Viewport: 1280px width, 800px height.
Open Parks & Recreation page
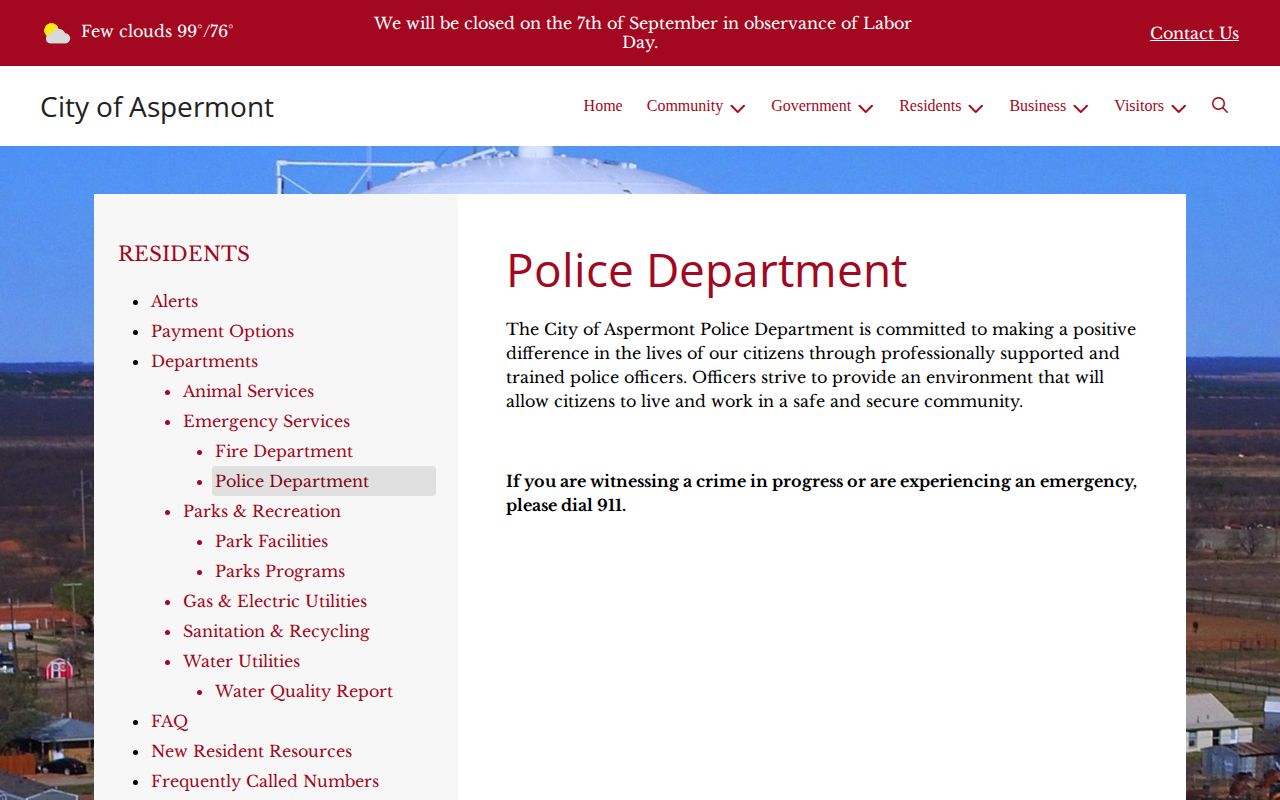[x=262, y=511]
